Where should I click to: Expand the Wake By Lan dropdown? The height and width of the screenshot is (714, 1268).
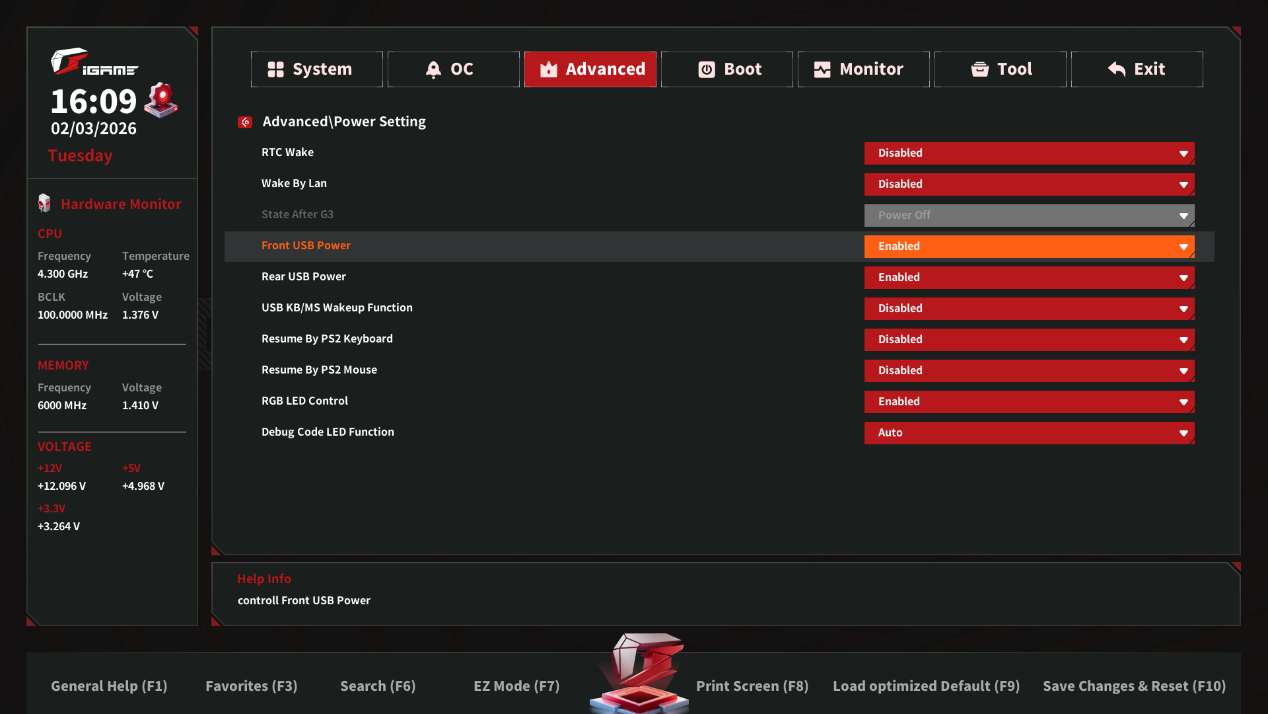[x=1029, y=184]
